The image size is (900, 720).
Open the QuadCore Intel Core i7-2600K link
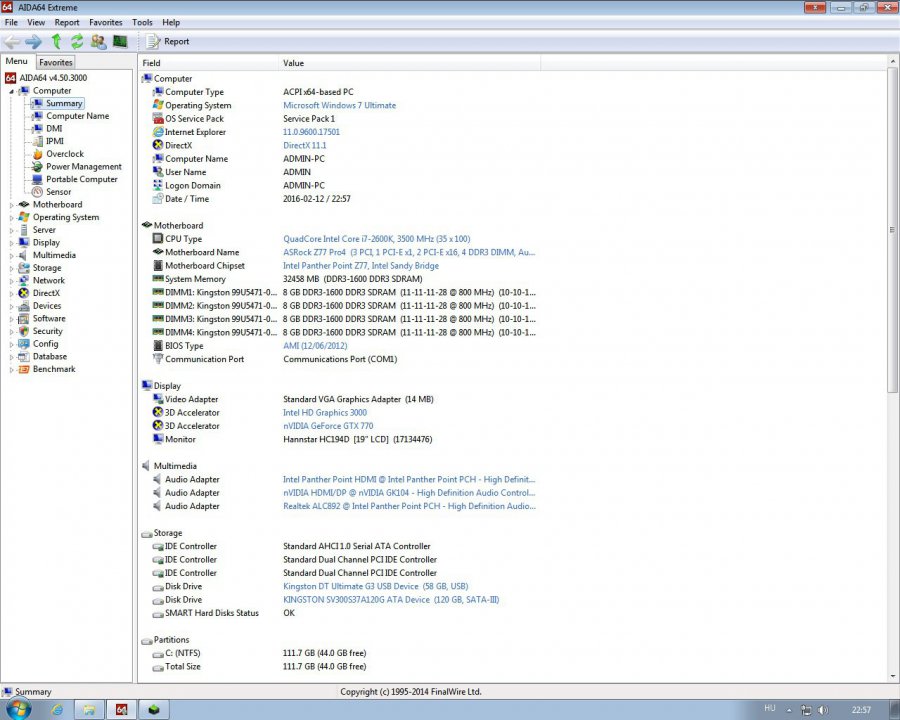pos(377,239)
